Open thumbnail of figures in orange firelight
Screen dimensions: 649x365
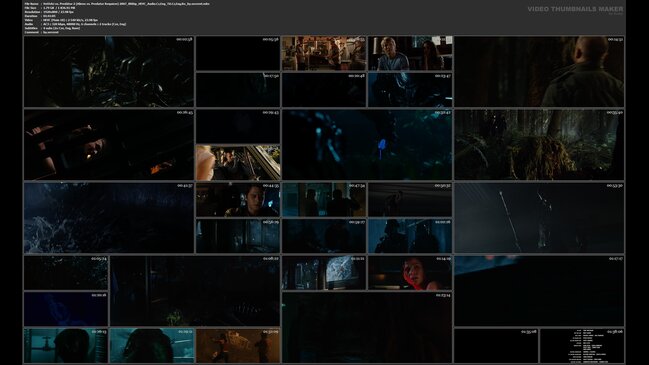[238, 346]
